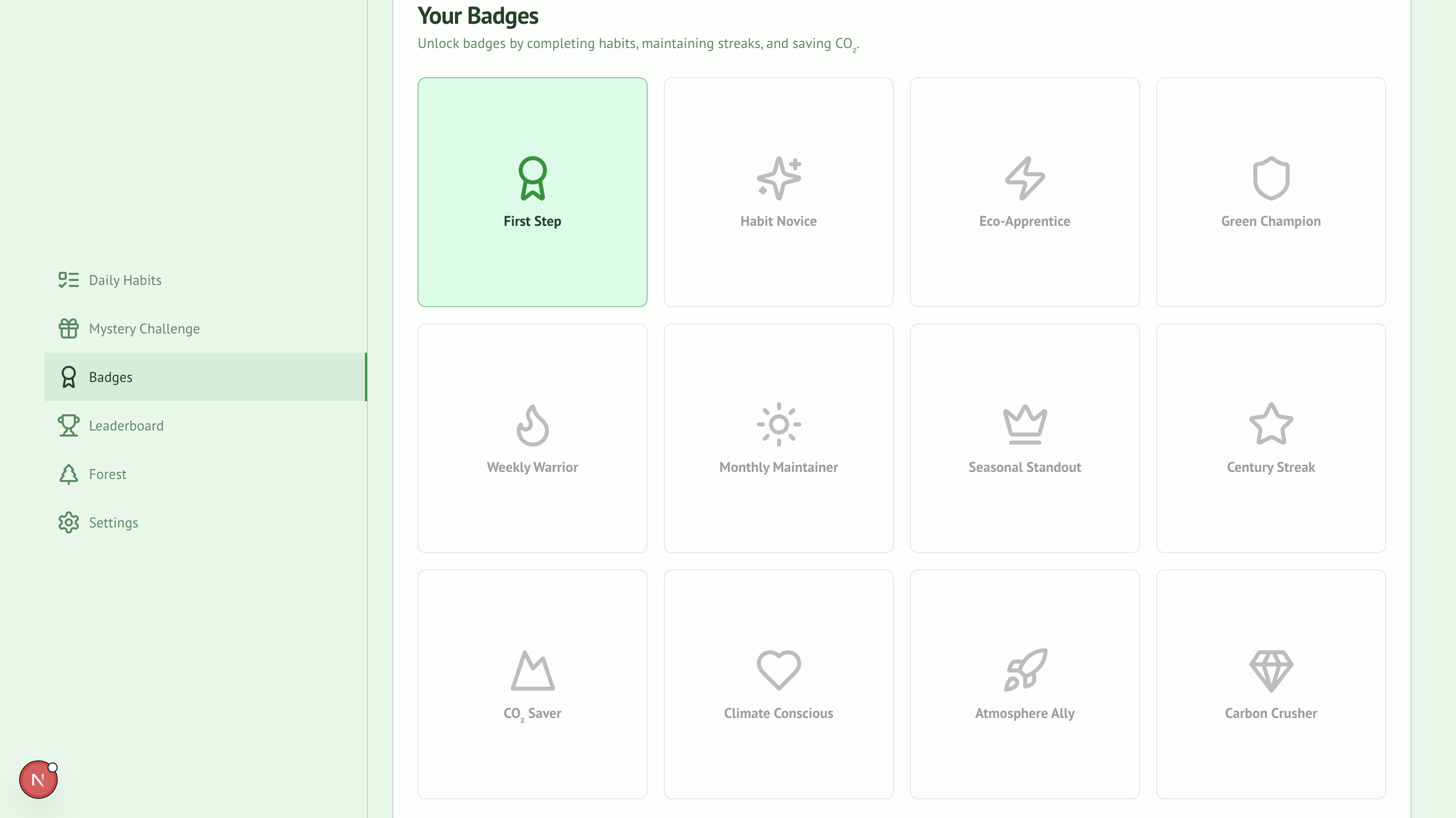
Task: Open the Daily Habits page
Action: click(x=125, y=280)
